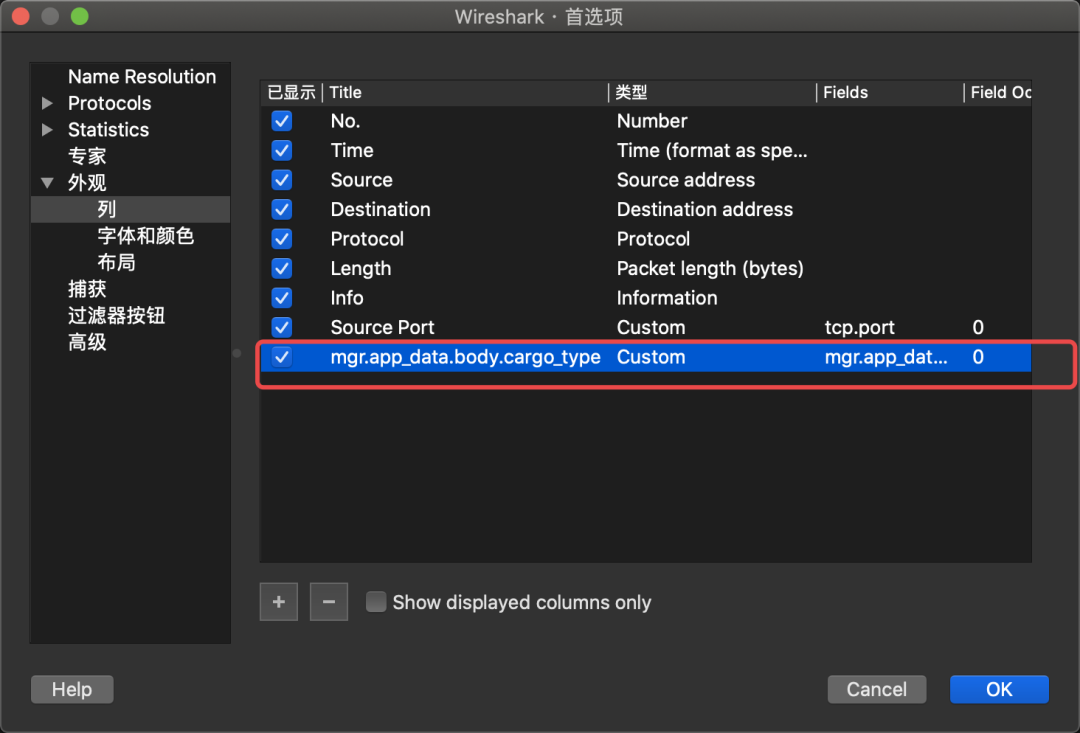Expand the Protocols tree section

[47, 104]
